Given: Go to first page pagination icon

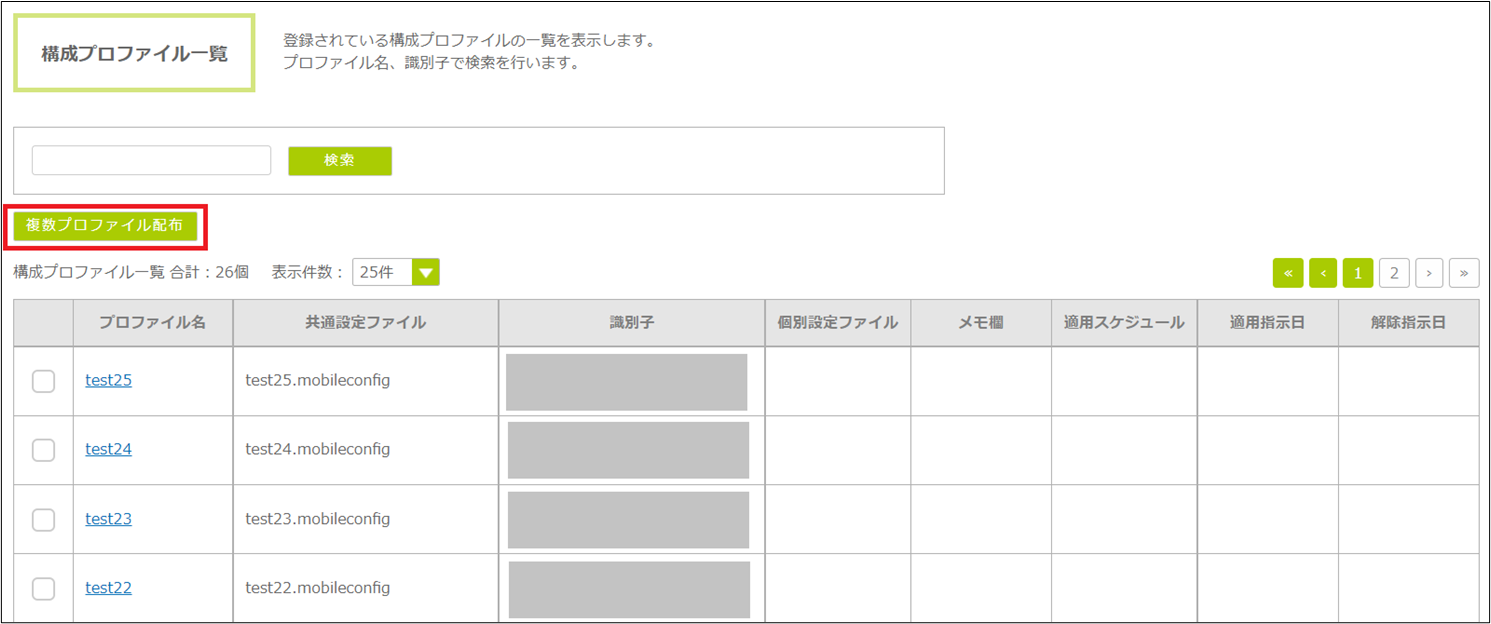Looking at the screenshot, I should coord(1288,272).
